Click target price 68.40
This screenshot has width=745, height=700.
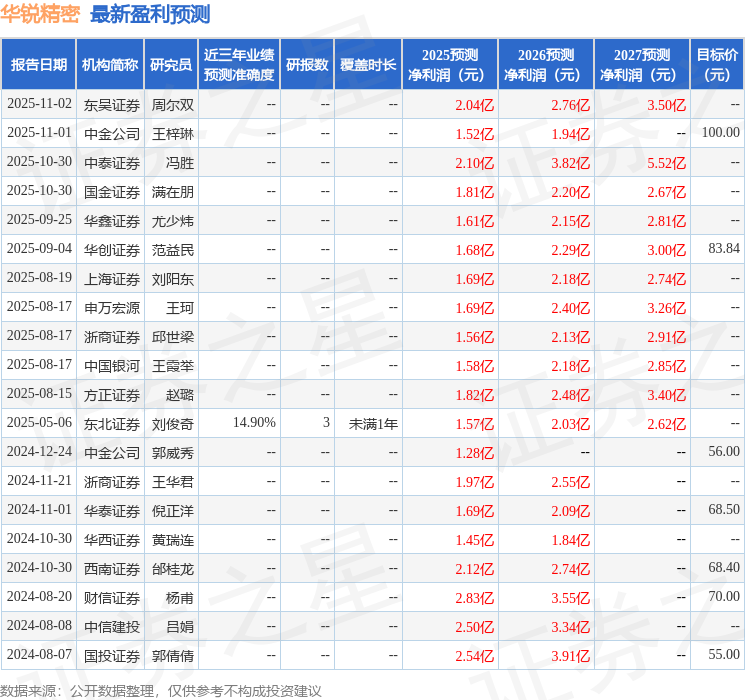pyautogui.click(x=724, y=567)
